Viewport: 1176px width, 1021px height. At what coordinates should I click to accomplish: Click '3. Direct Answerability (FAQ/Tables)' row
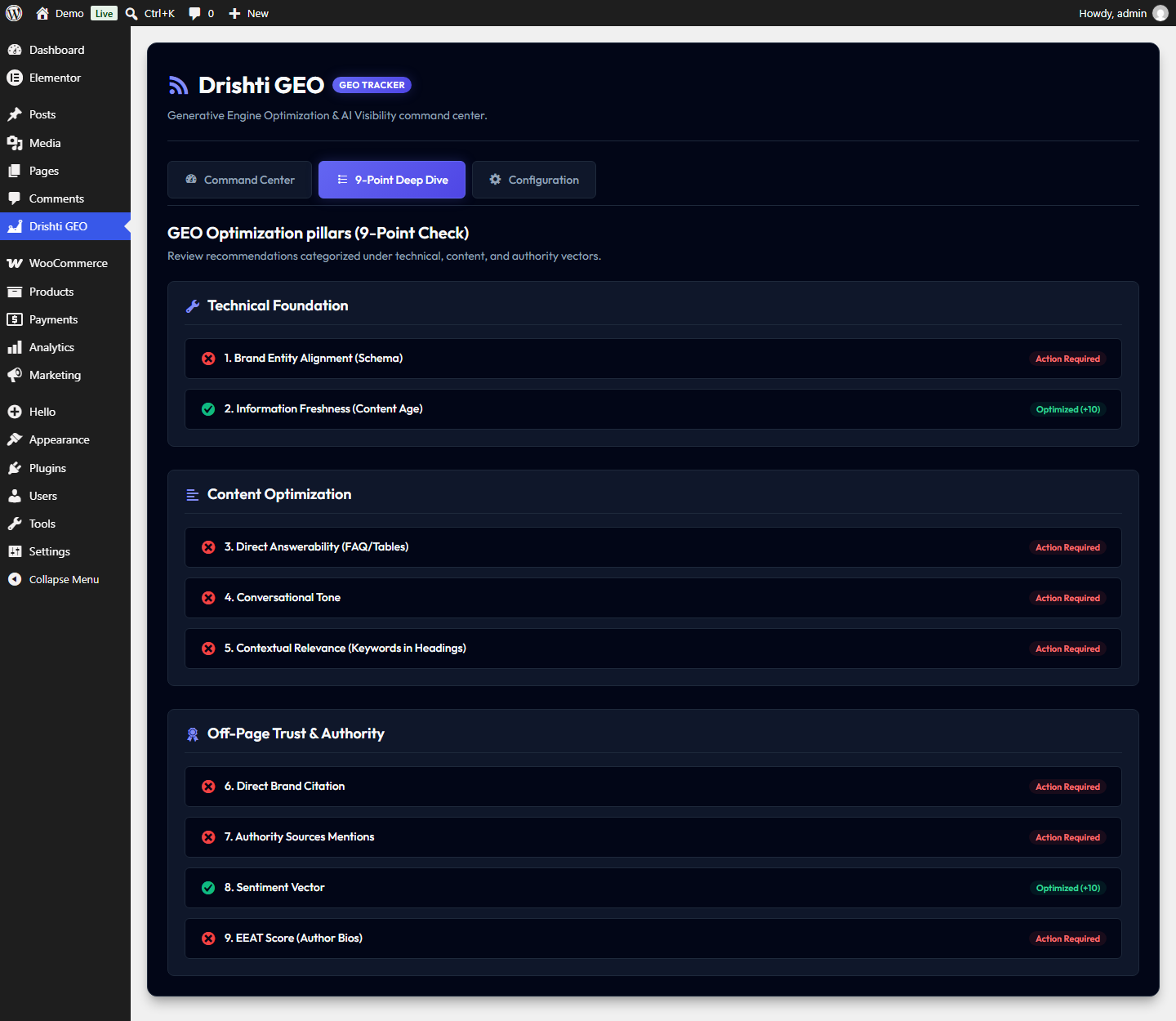(653, 547)
